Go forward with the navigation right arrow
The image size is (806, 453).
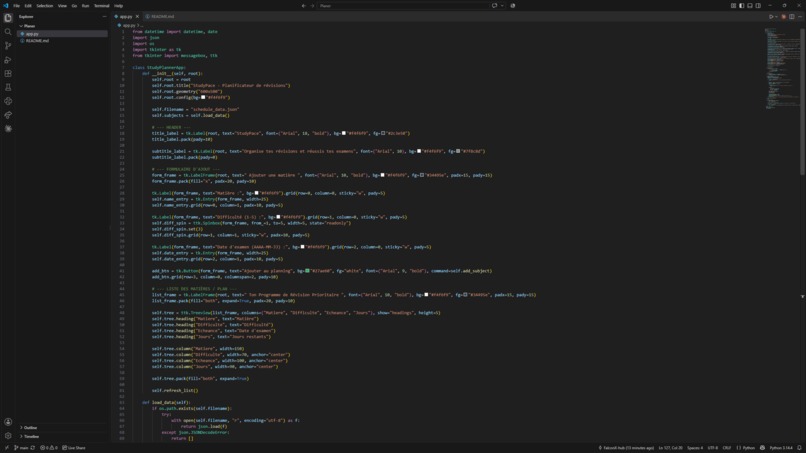[x=312, y=6]
